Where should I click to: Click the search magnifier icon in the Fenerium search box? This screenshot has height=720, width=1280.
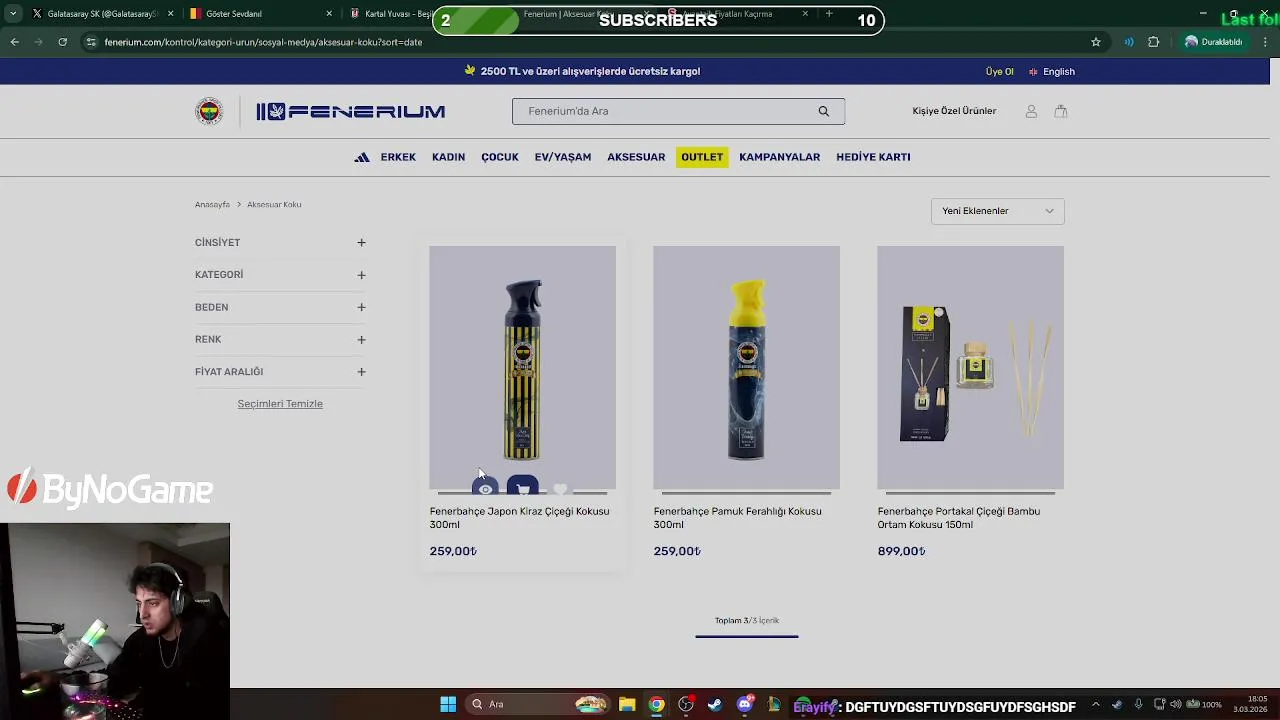click(x=824, y=111)
